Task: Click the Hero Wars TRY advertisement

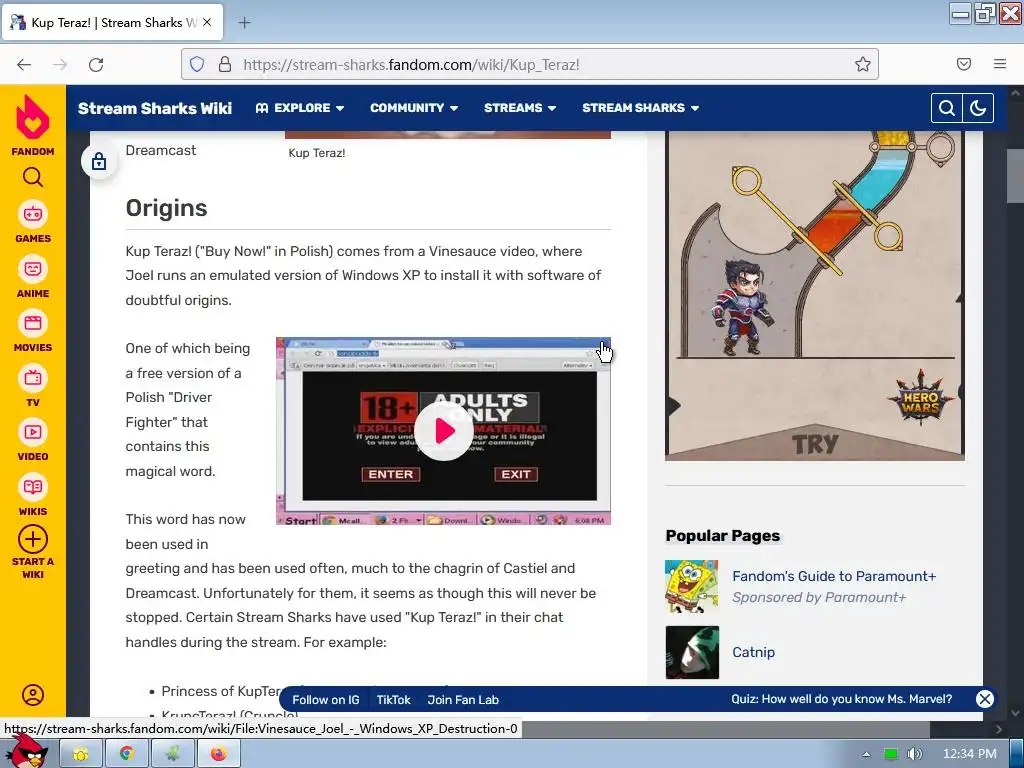Action: [814, 295]
